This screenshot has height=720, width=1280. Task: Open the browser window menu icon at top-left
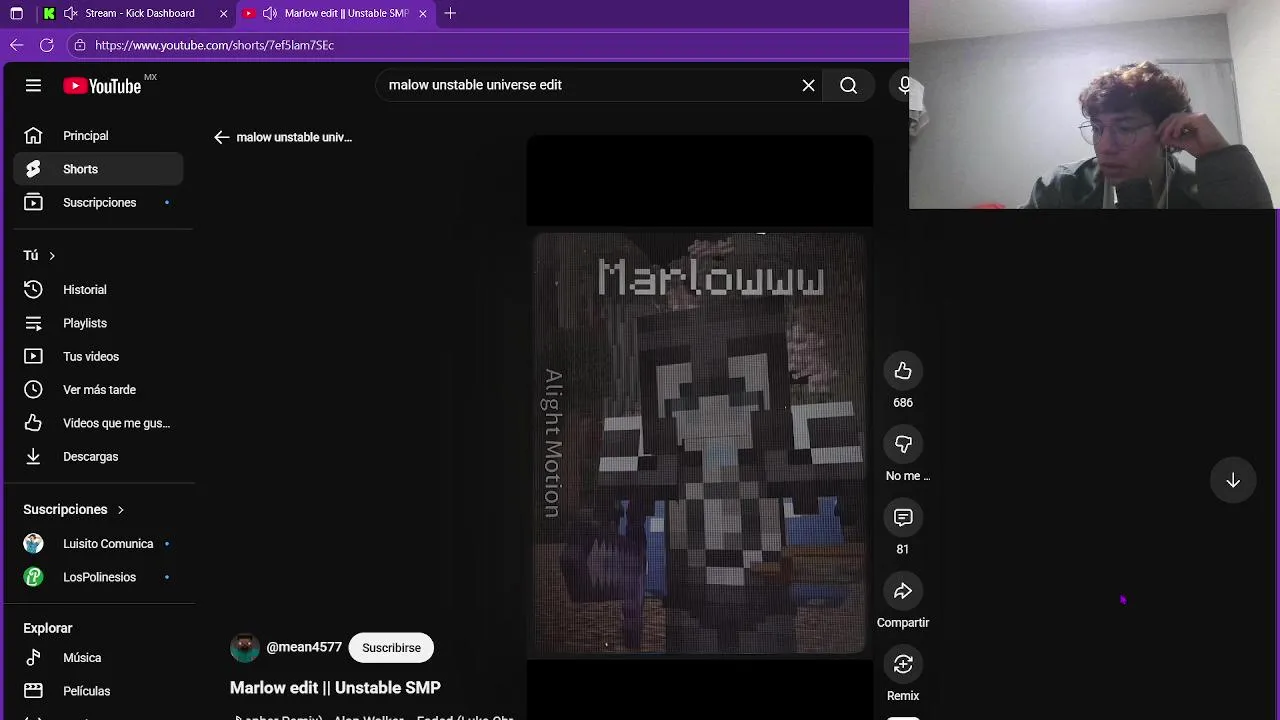pyautogui.click(x=17, y=13)
